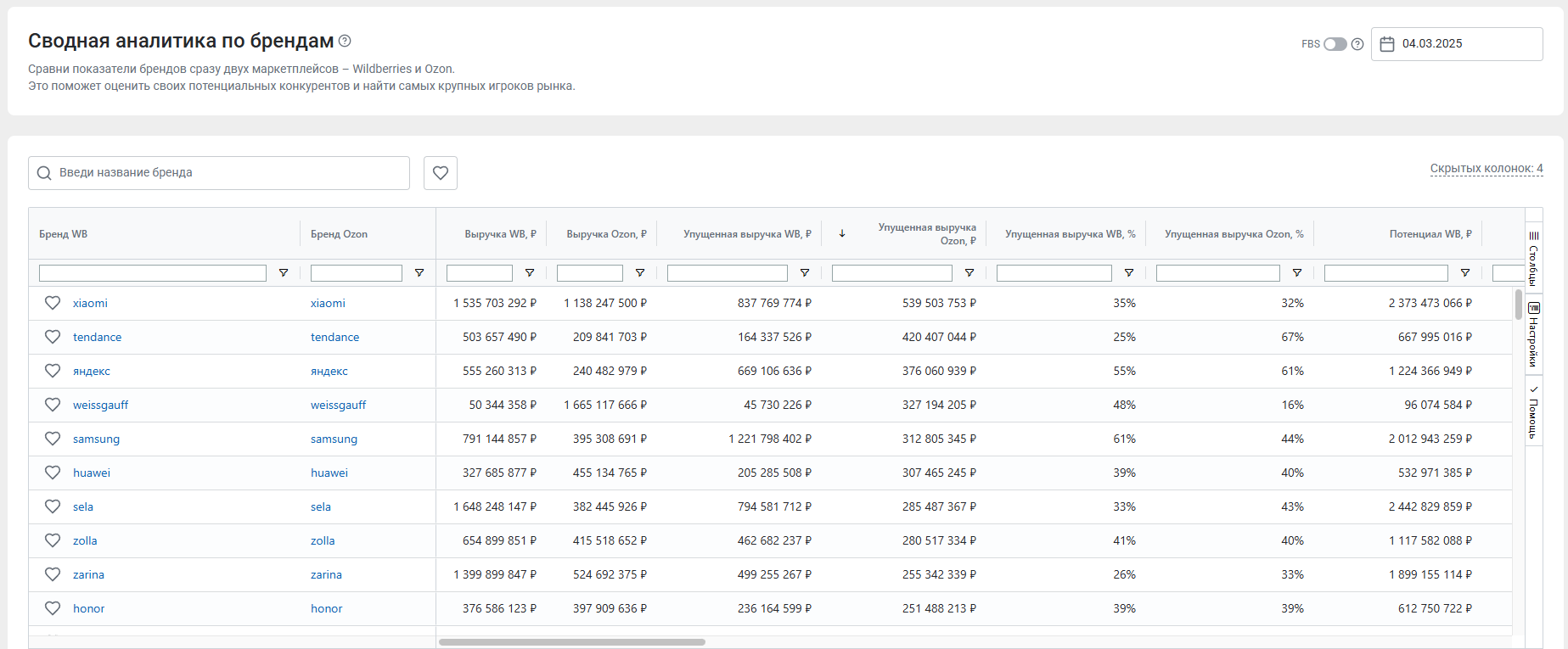Open the Настройки side panel tab

(1534, 336)
